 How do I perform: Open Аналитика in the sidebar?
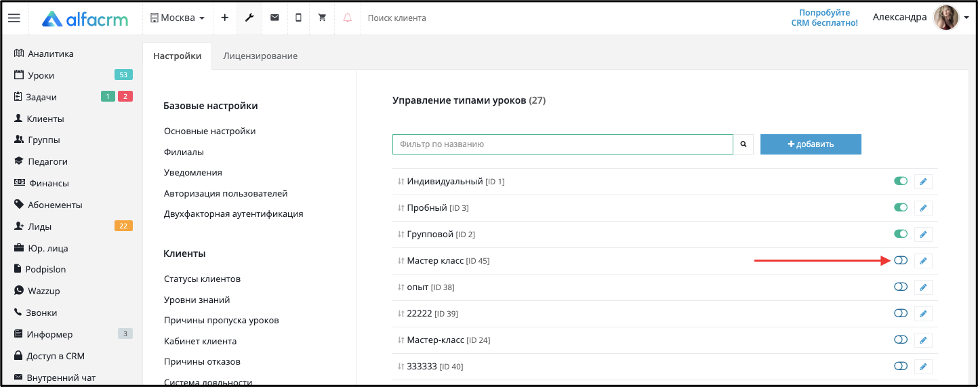[x=43, y=54]
